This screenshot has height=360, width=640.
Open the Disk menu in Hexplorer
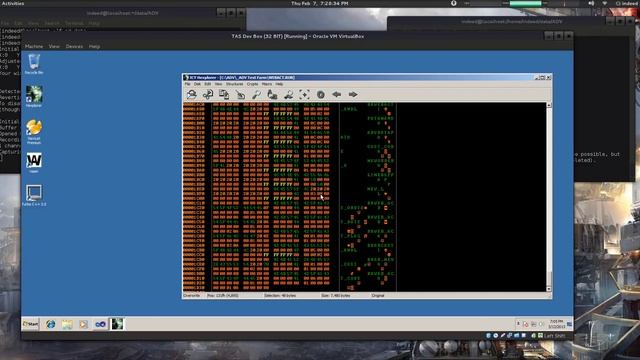point(197,84)
